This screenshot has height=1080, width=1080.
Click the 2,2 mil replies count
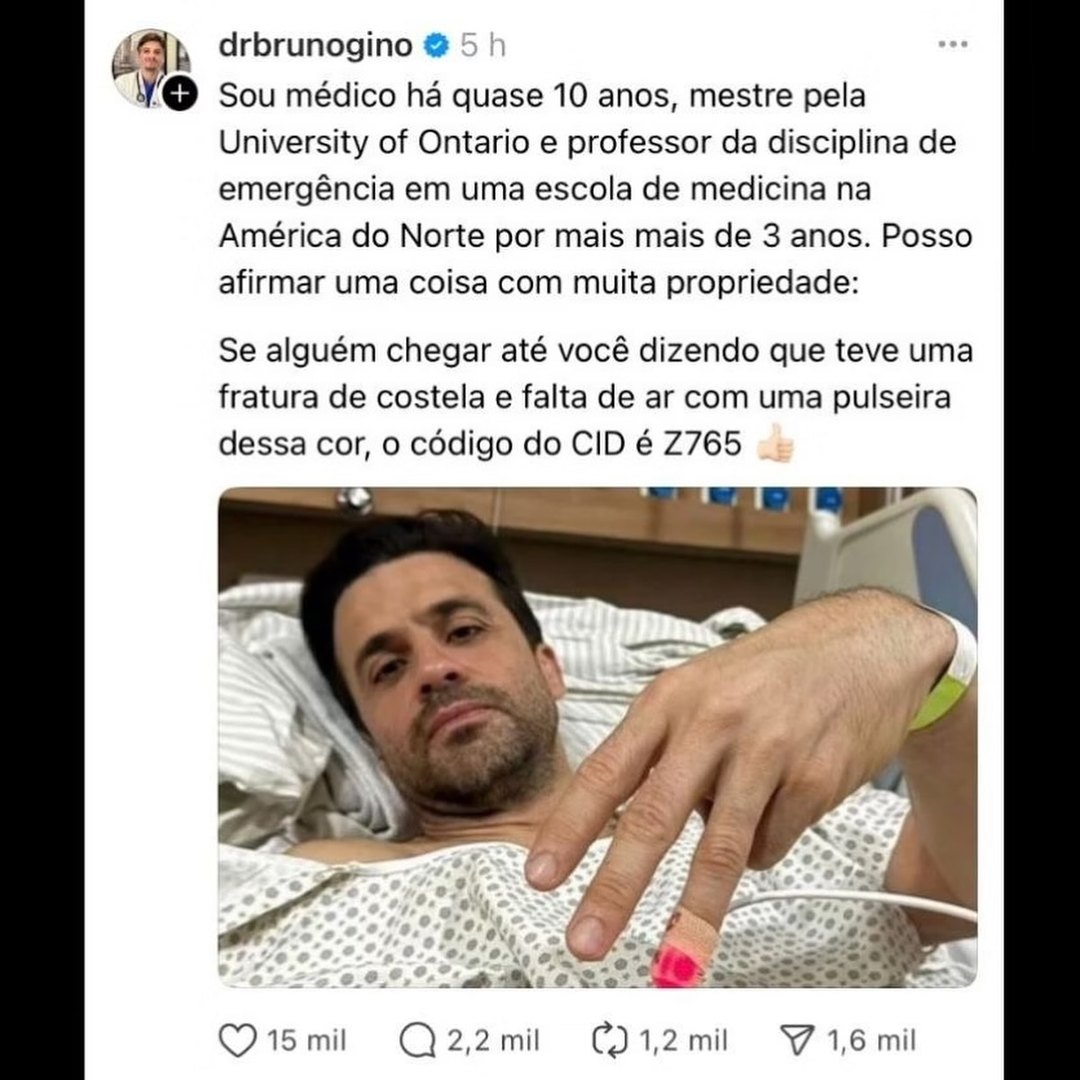(493, 1041)
